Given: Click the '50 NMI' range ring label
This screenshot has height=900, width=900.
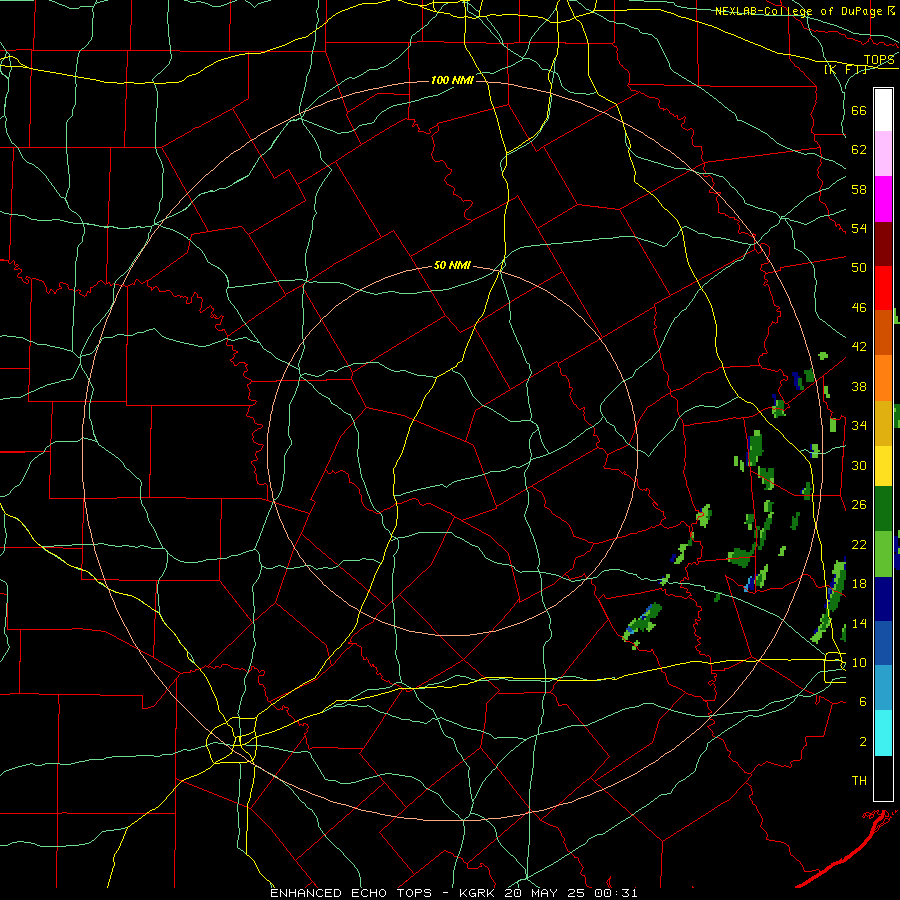Looking at the screenshot, I should pos(452,265).
